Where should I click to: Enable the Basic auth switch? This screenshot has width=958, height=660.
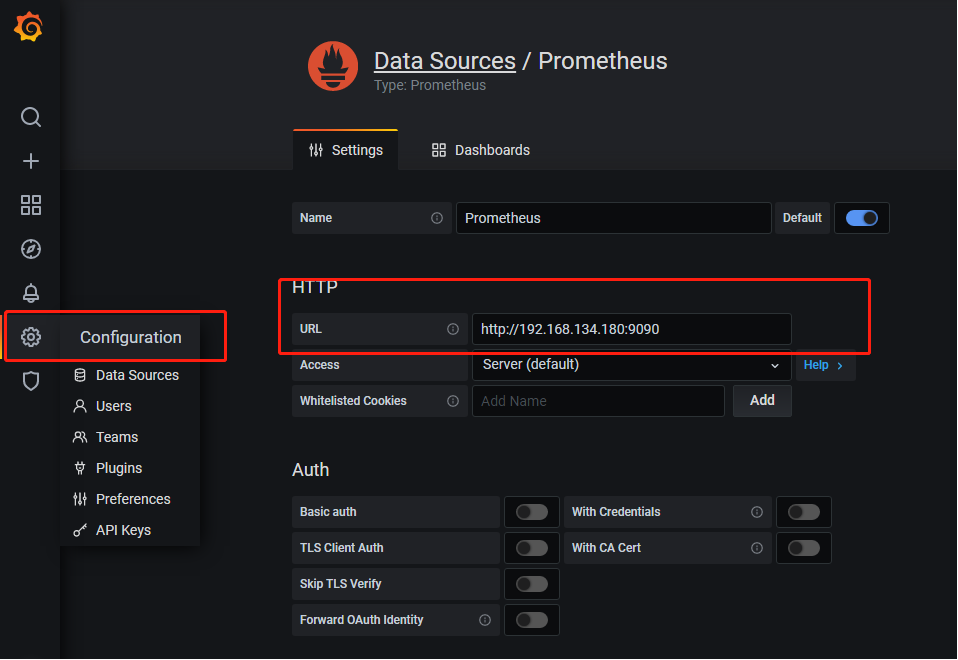532,512
